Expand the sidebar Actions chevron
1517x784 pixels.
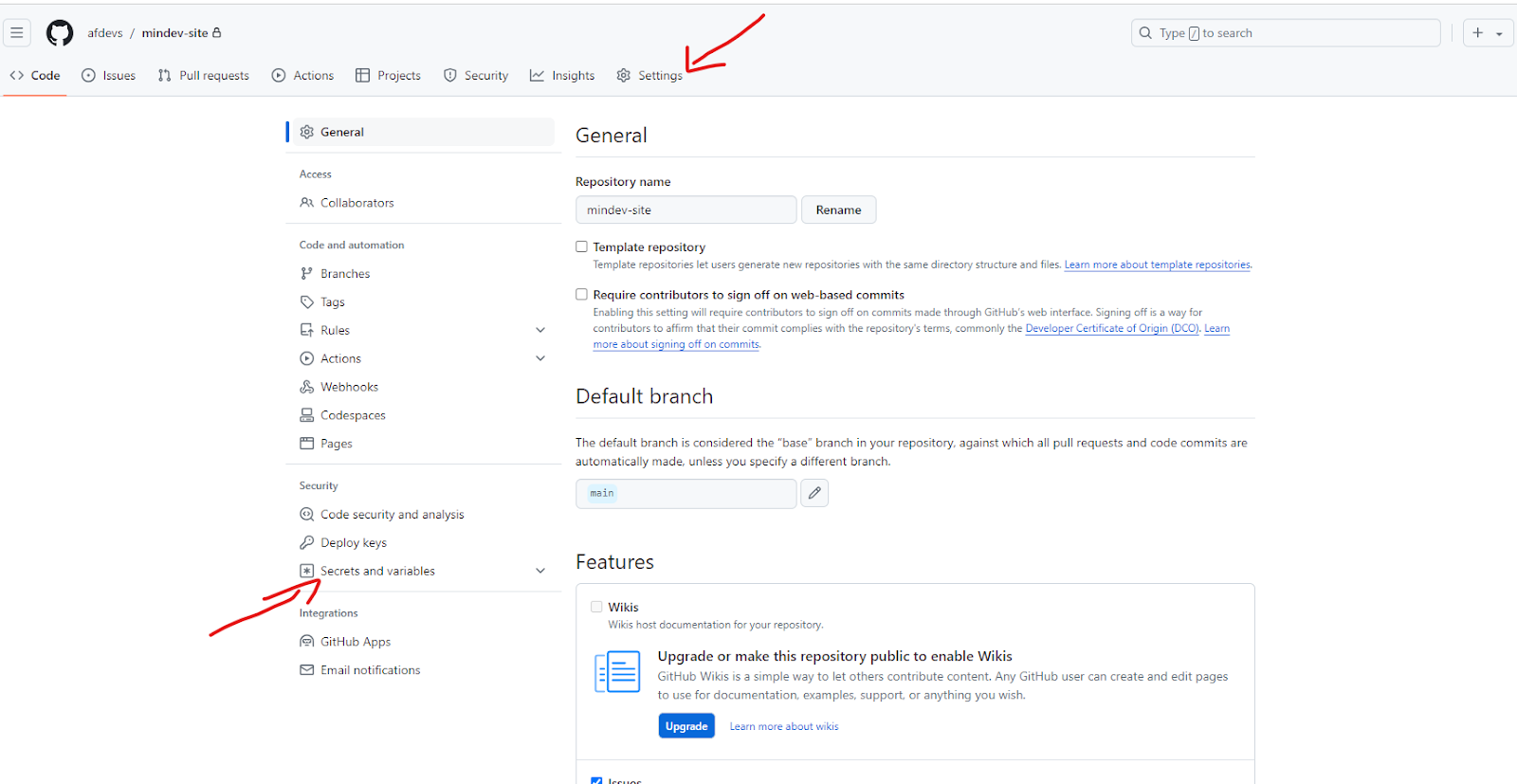pyautogui.click(x=540, y=358)
